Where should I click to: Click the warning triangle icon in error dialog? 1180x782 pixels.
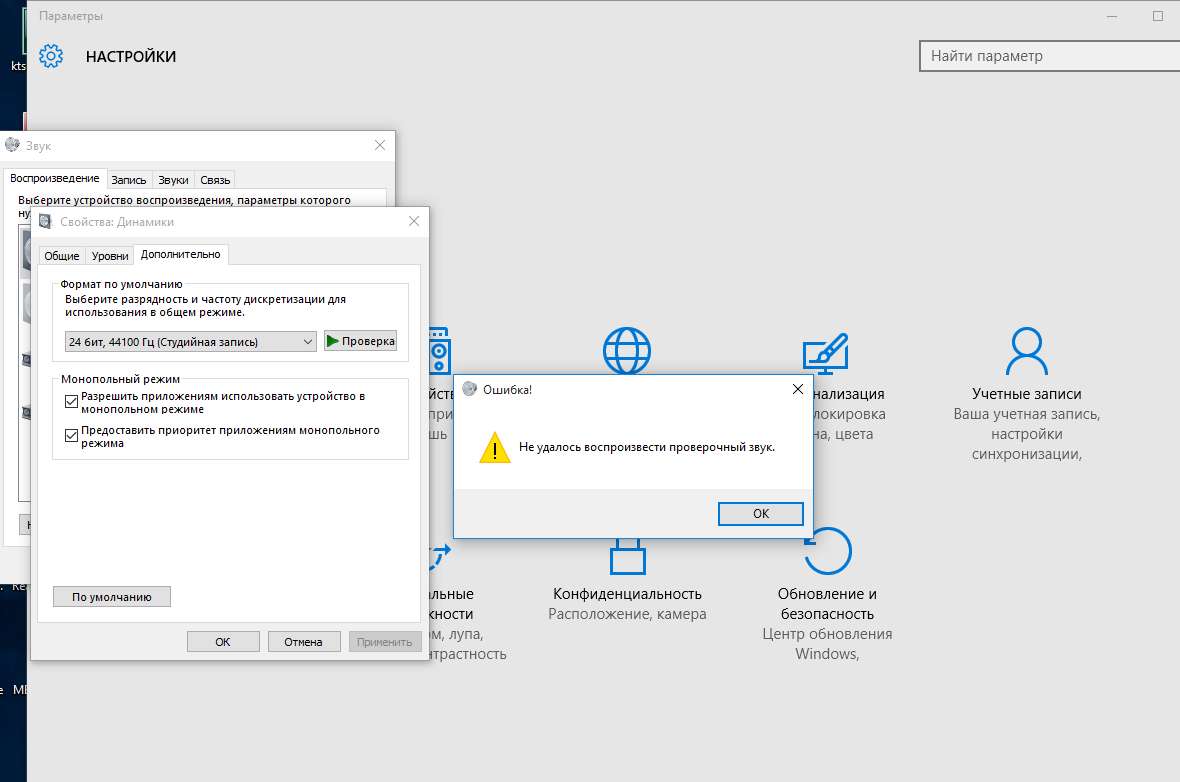tap(494, 448)
